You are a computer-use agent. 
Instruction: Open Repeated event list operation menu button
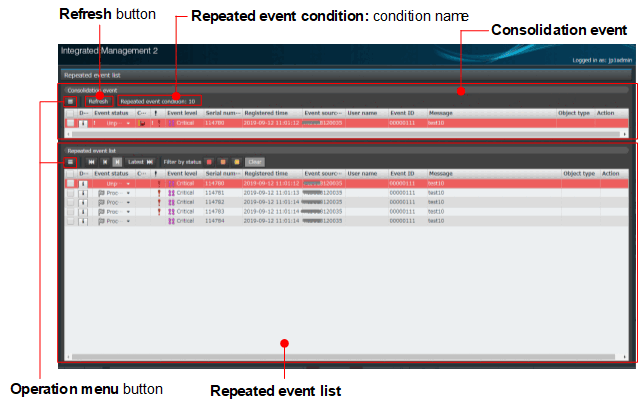70,162
